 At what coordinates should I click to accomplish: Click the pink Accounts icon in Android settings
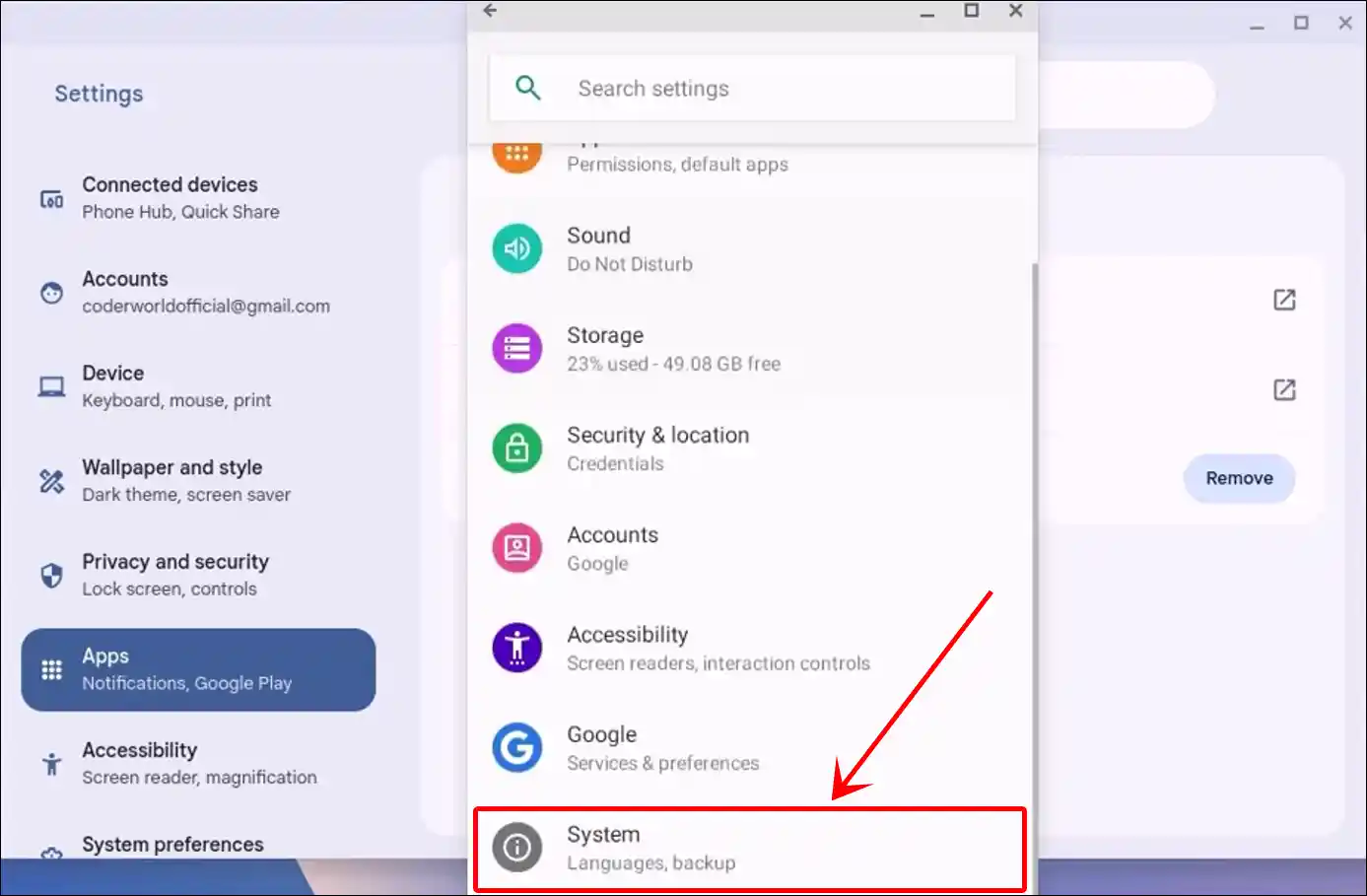[517, 548]
